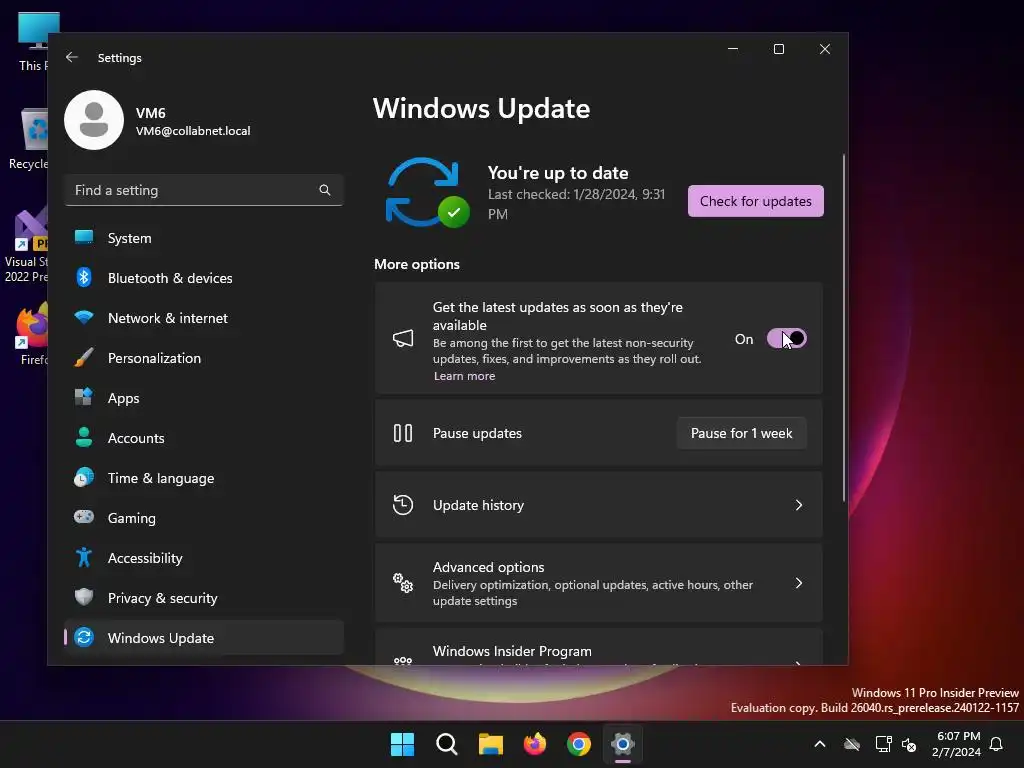The height and width of the screenshot is (768, 1024).
Task: Open the notification bell in system tray
Action: (996, 744)
